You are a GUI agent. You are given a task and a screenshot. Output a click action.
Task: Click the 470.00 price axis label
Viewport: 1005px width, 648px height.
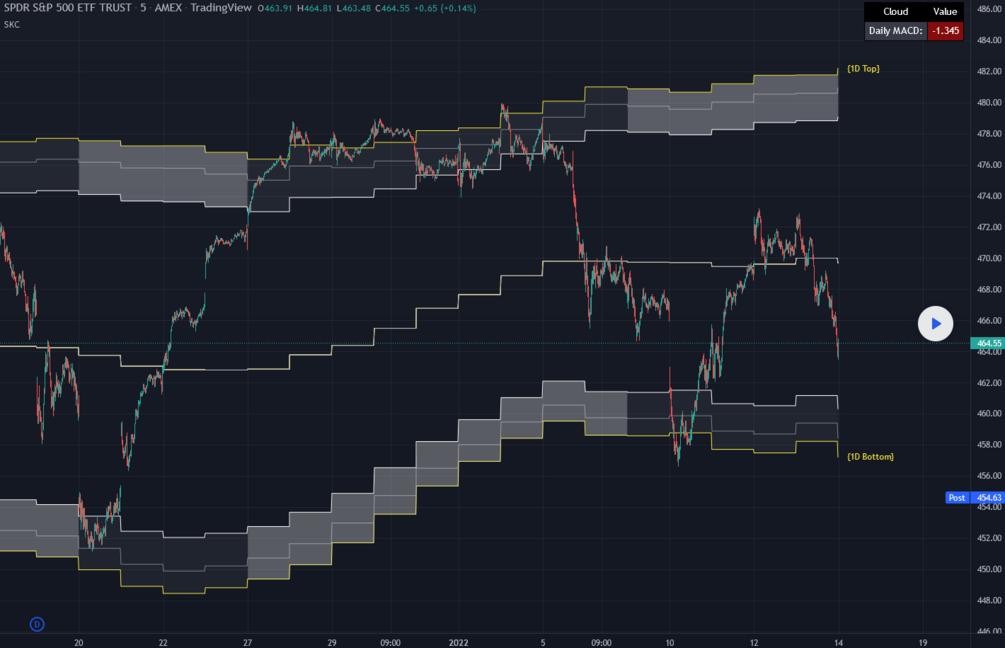(989, 258)
